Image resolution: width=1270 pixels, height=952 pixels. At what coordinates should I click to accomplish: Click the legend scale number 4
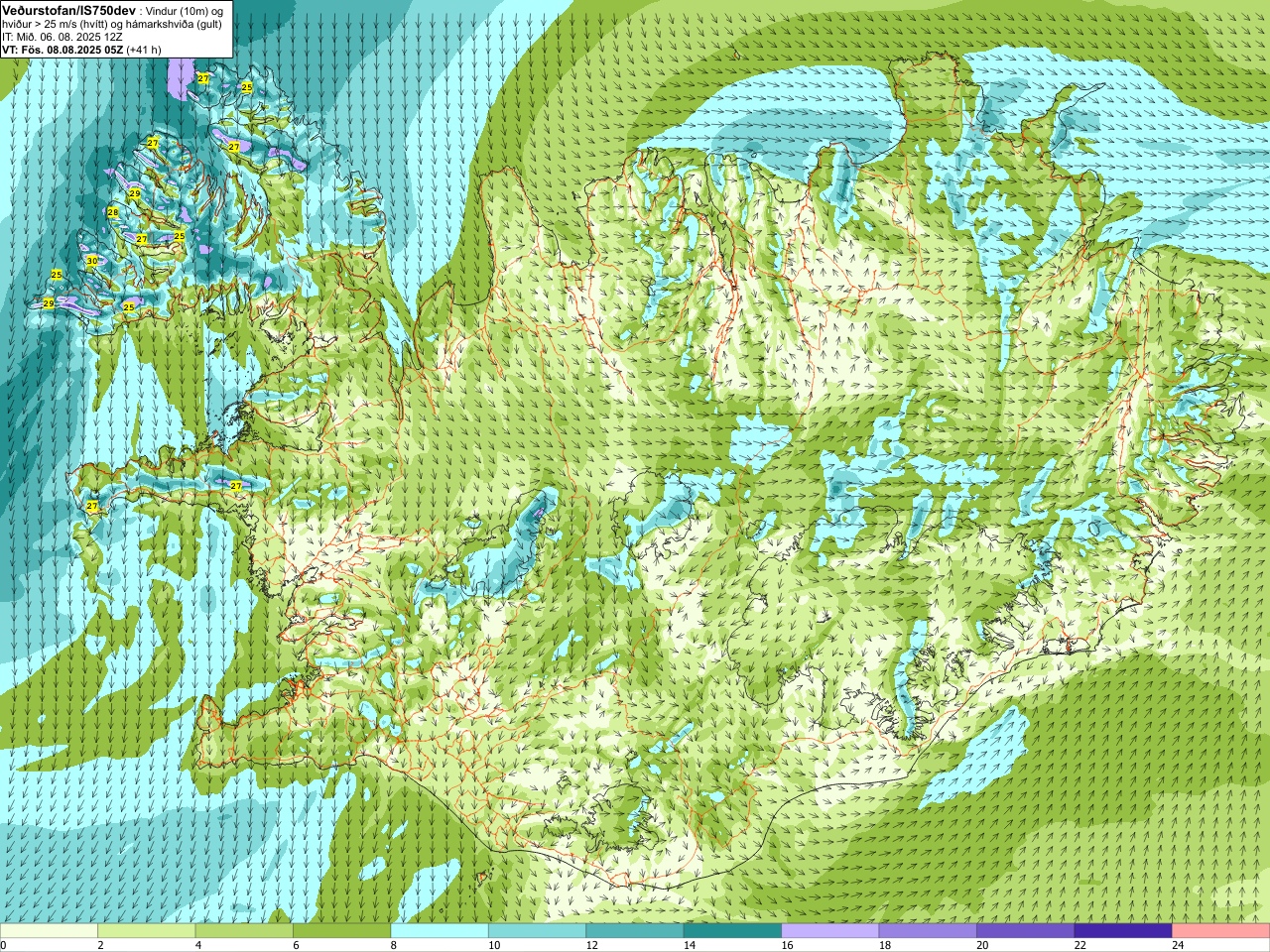coord(198,945)
